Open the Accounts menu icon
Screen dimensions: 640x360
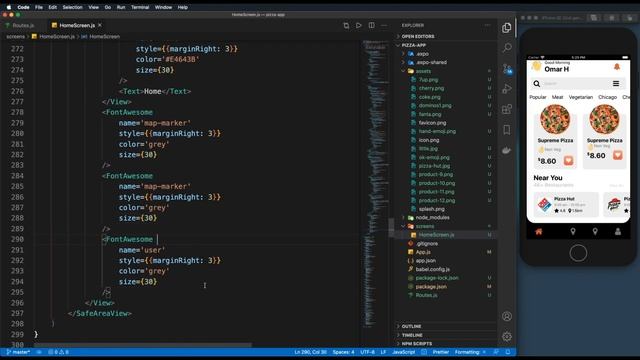[507, 316]
